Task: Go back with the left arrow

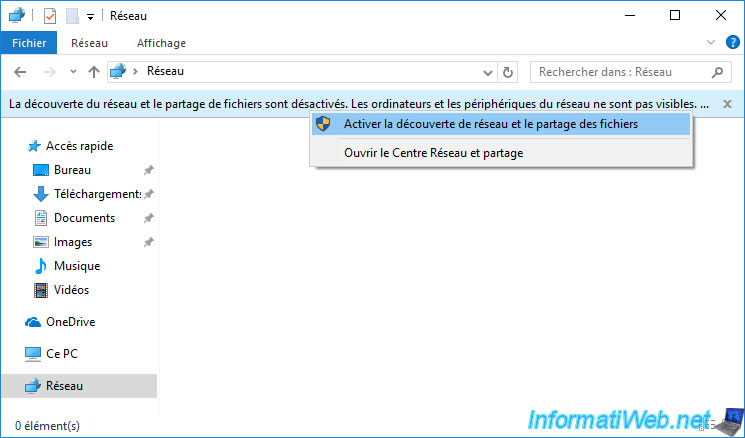Action: click(20, 72)
